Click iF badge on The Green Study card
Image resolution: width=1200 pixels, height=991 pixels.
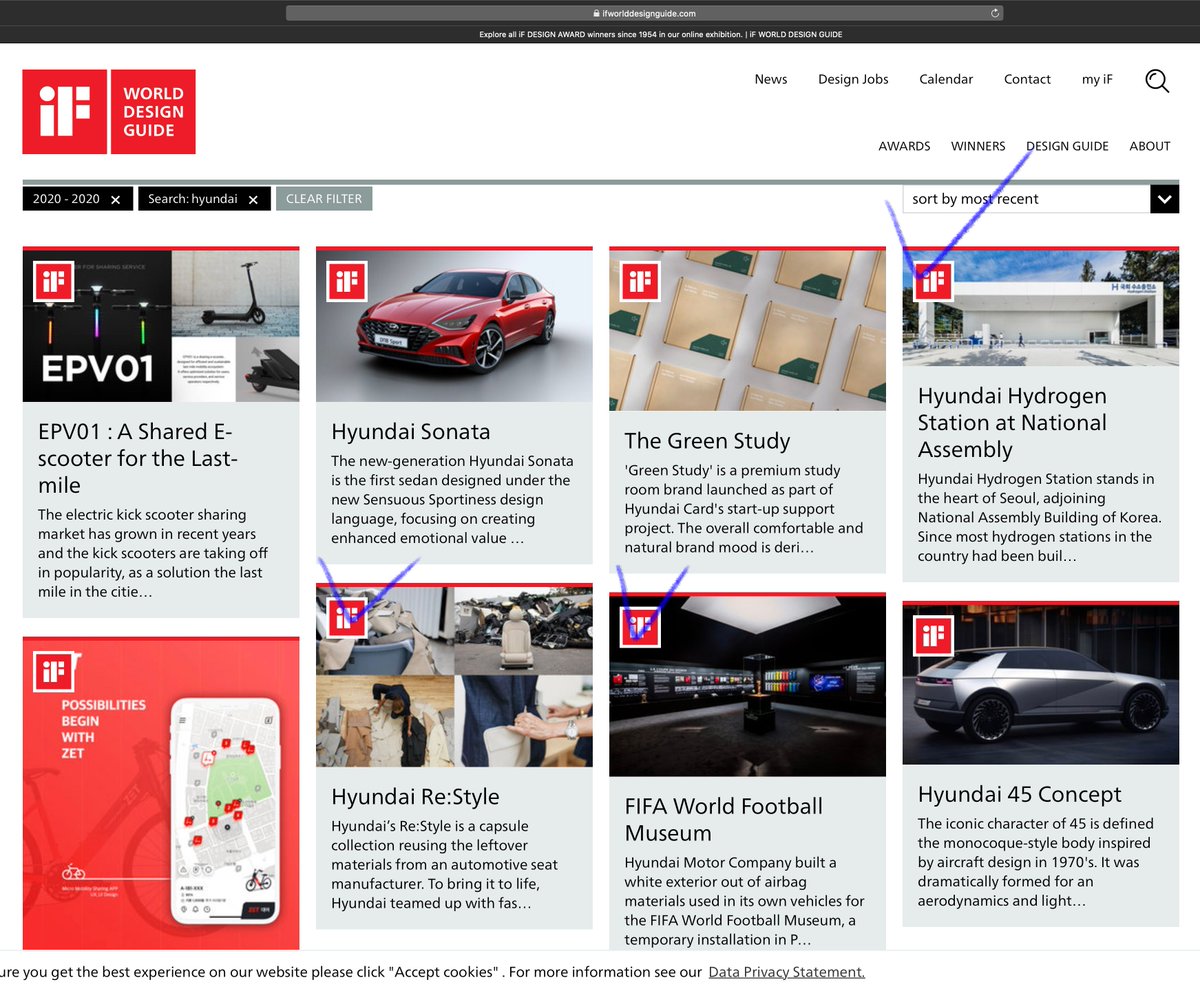640,281
